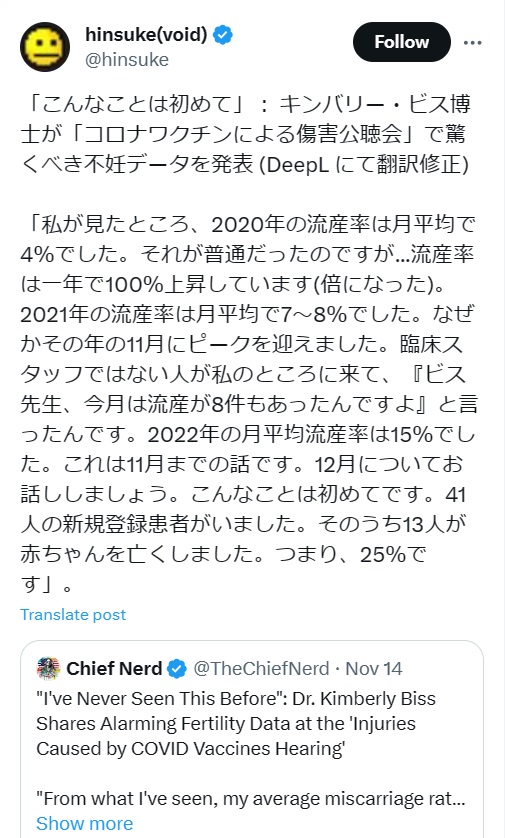Click the yellow smiley profile avatar
Viewport: 505px width, 838px height.
45,47
